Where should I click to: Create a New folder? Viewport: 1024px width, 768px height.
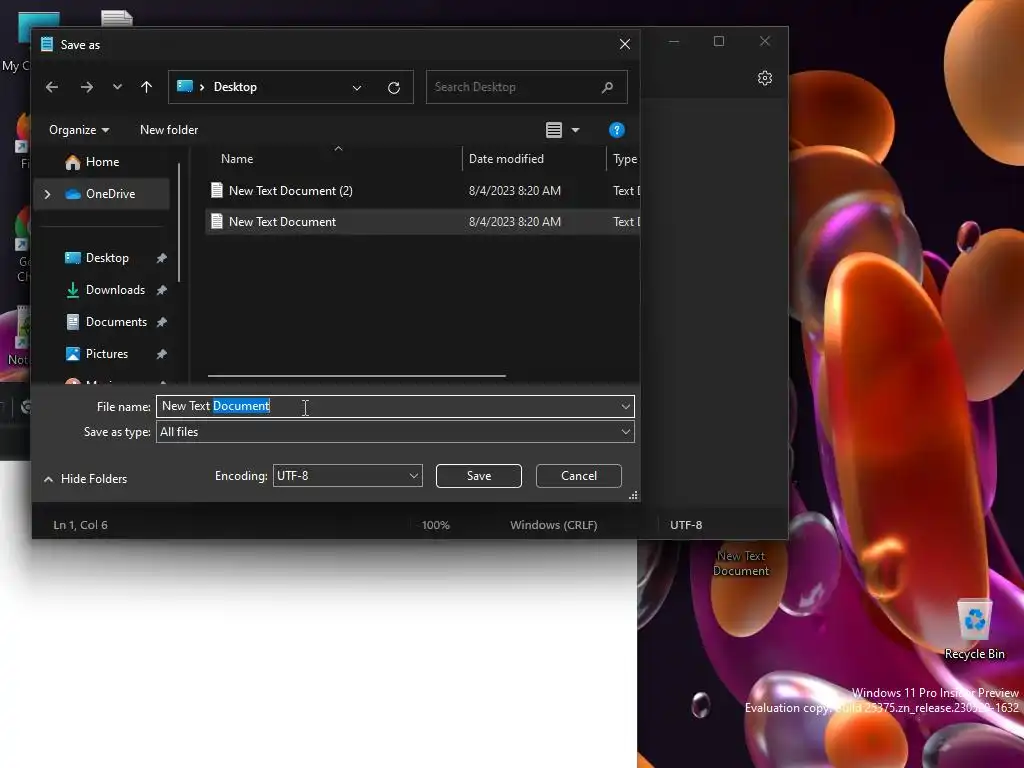pos(169,130)
